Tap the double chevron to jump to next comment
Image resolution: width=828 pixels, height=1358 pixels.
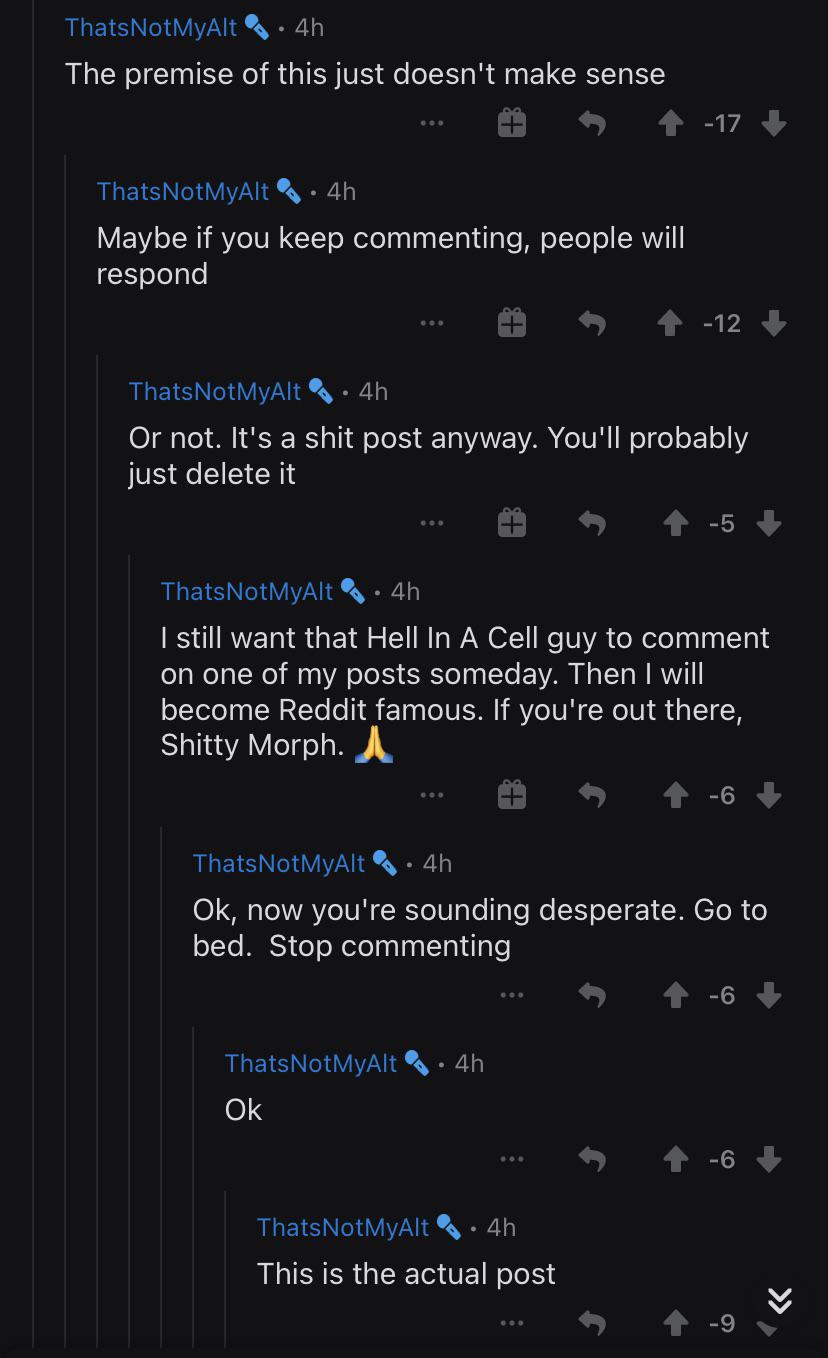tap(779, 1301)
